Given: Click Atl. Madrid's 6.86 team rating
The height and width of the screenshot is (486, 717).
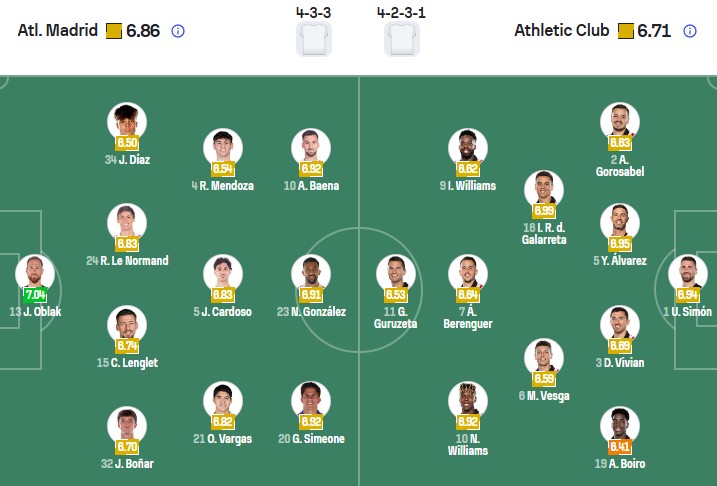Looking at the screenshot, I should coord(142,31).
